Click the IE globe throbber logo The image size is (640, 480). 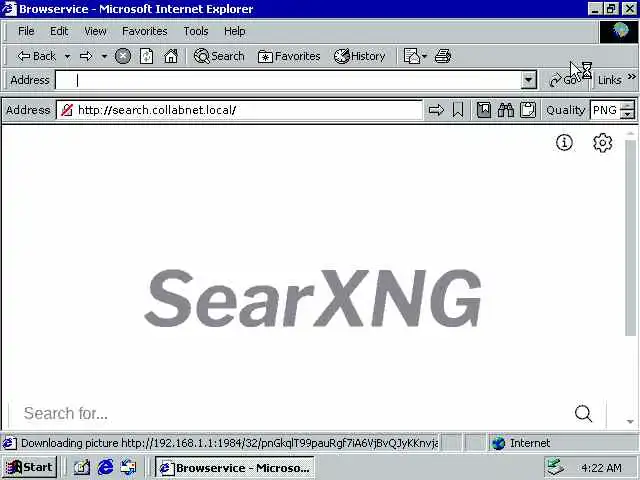(x=619, y=31)
